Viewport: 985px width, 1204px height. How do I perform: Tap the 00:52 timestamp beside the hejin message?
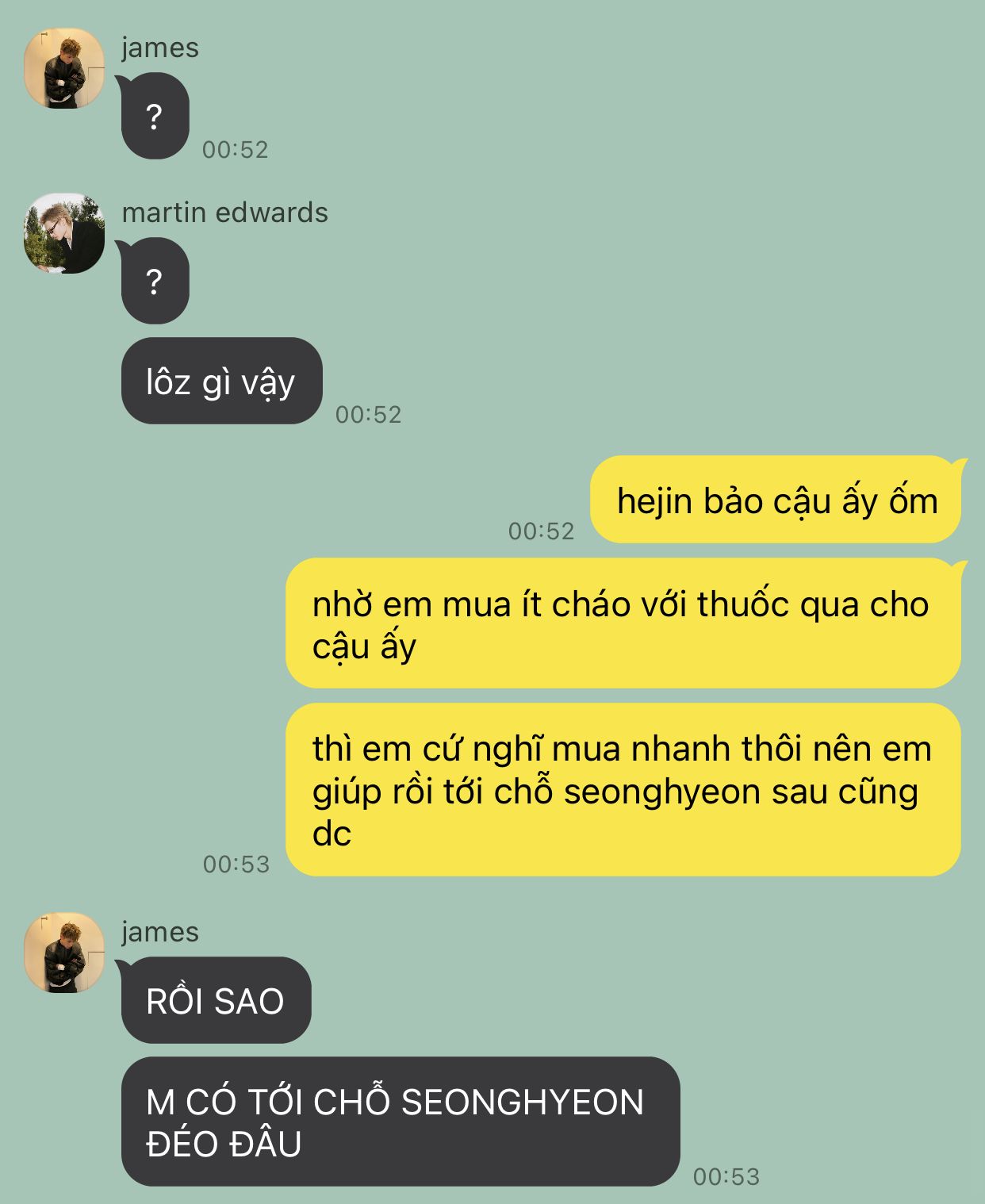pyautogui.click(x=541, y=531)
